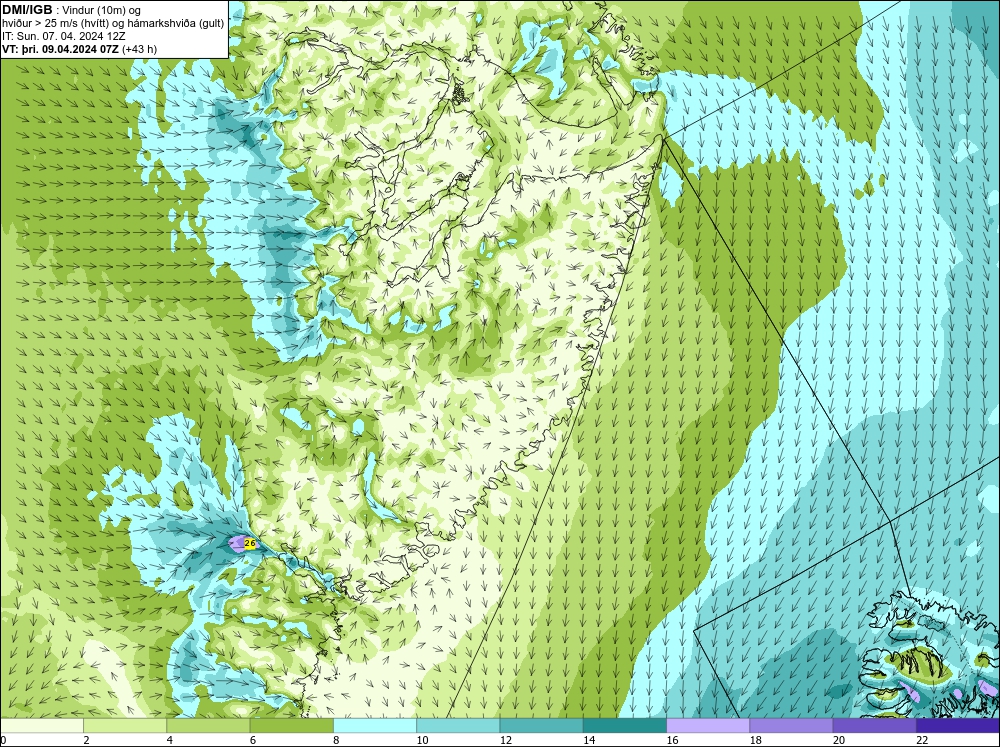
Task: Click the yellow 26 maximum gust marker
Action: (250, 544)
